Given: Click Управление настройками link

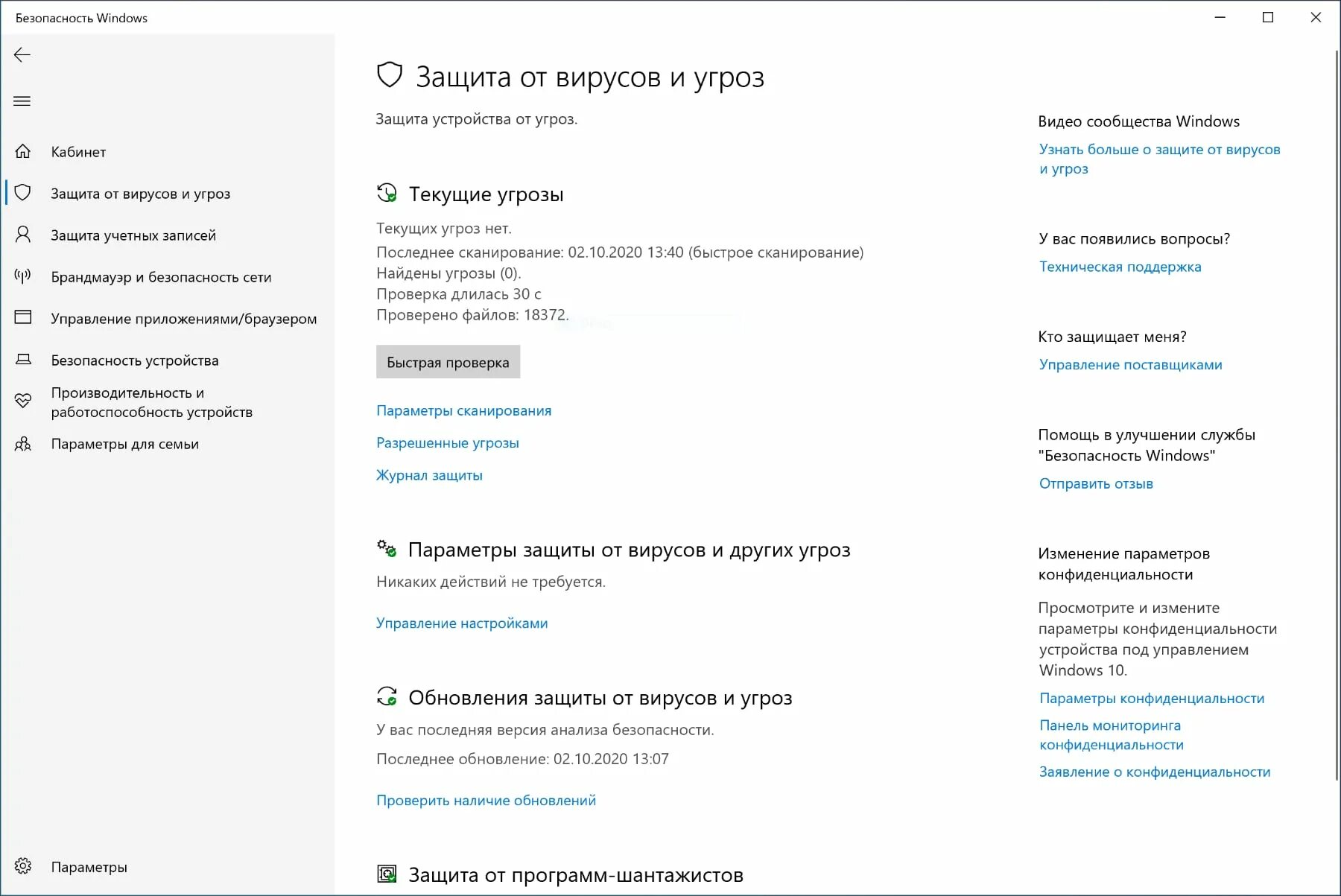Looking at the screenshot, I should pos(462,623).
